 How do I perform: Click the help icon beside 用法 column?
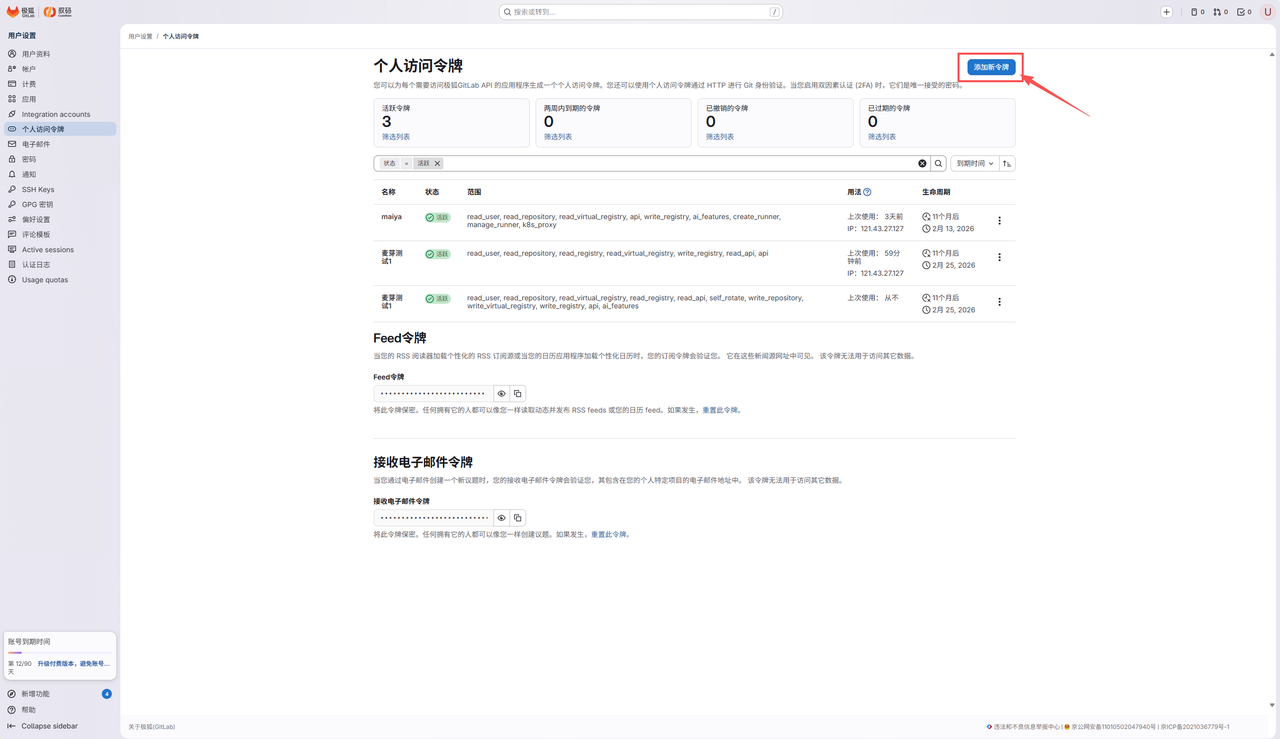(867, 192)
